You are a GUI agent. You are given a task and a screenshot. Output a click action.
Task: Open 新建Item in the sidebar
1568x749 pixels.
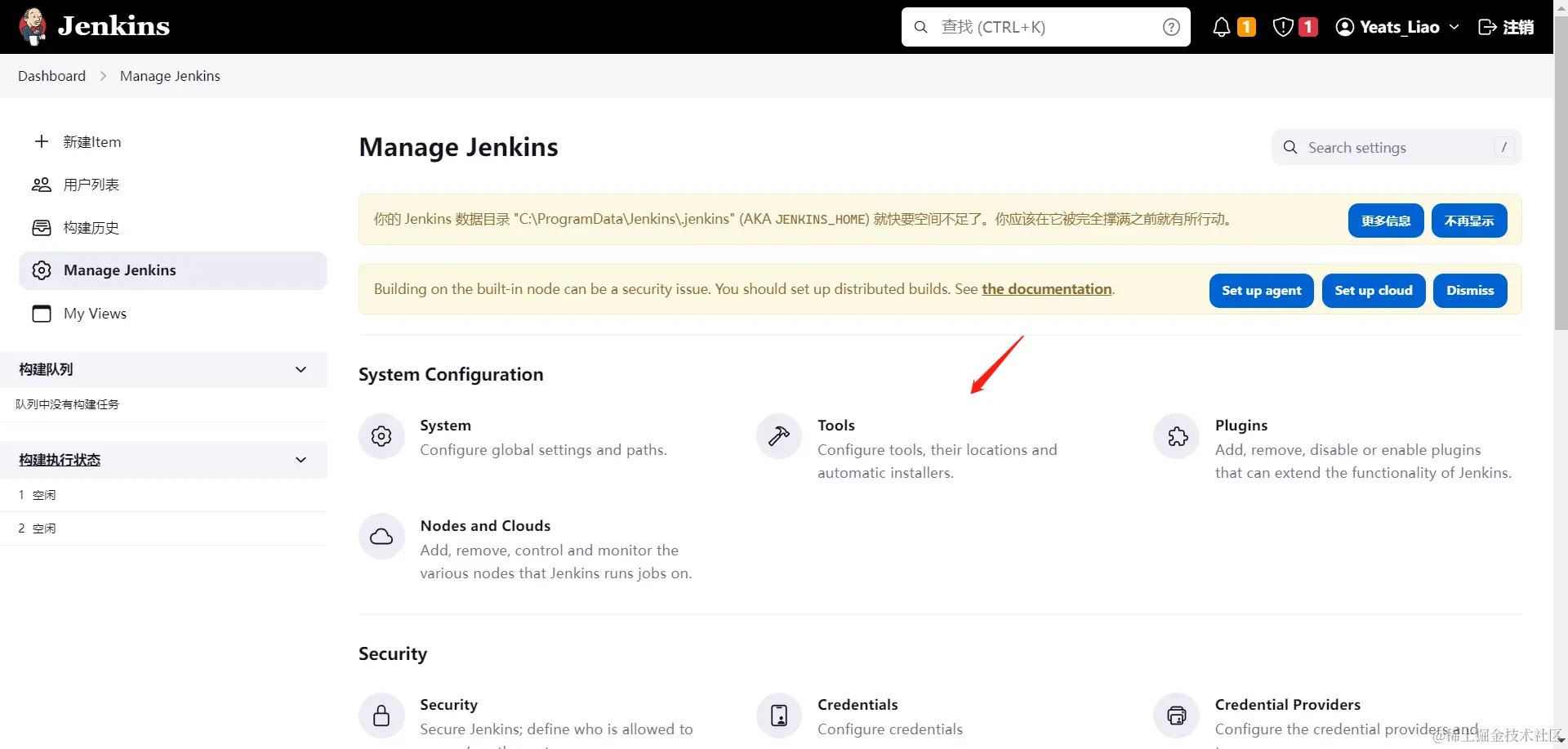(173, 141)
